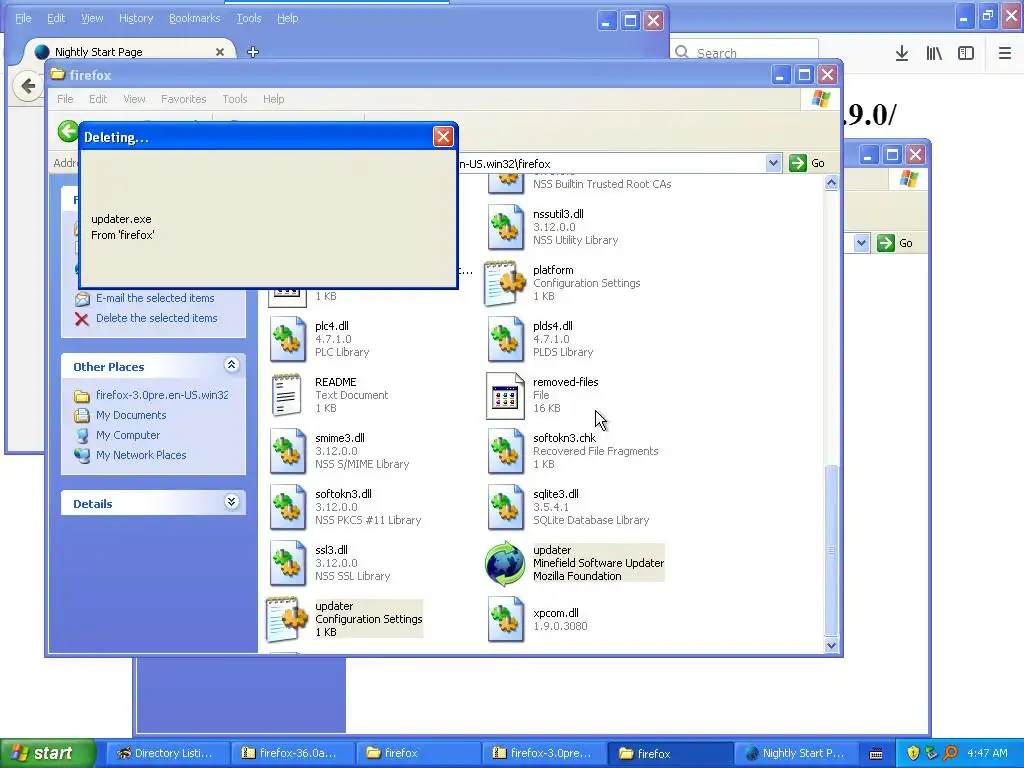Click the My Computer icon in Other Places

(x=82, y=436)
